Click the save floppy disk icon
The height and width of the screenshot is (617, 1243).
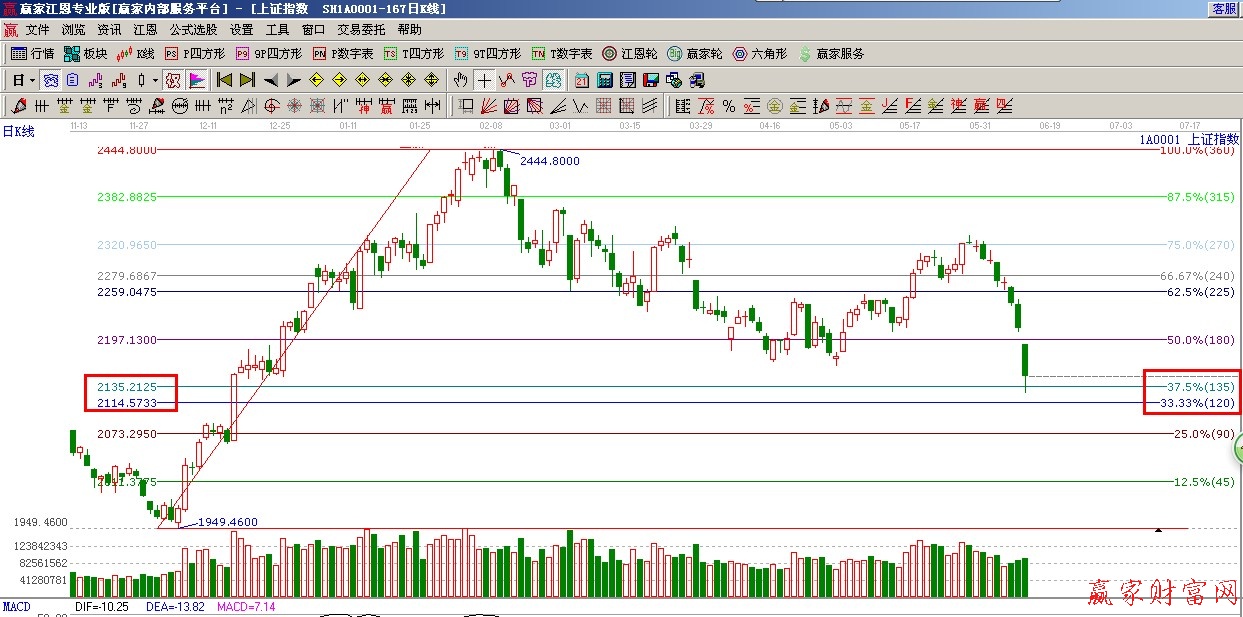tap(651, 80)
